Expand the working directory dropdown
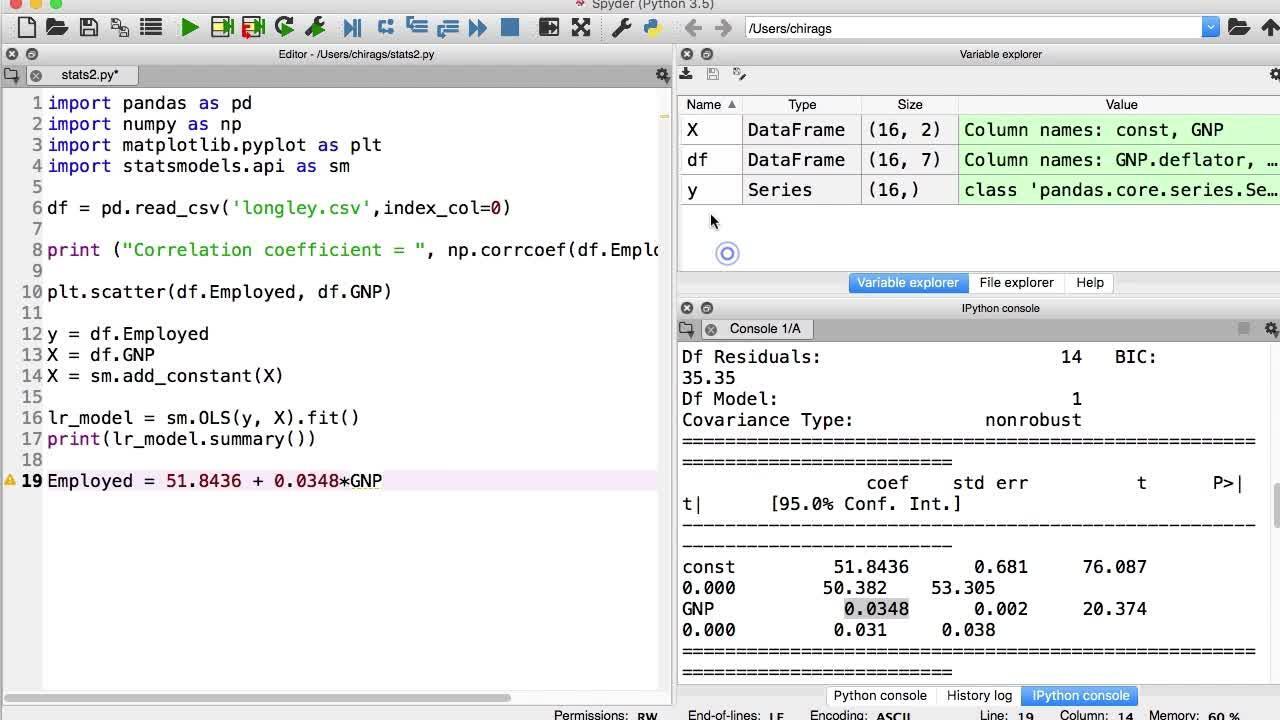Image resolution: width=1280 pixels, height=720 pixels. [x=1210, y=28]
